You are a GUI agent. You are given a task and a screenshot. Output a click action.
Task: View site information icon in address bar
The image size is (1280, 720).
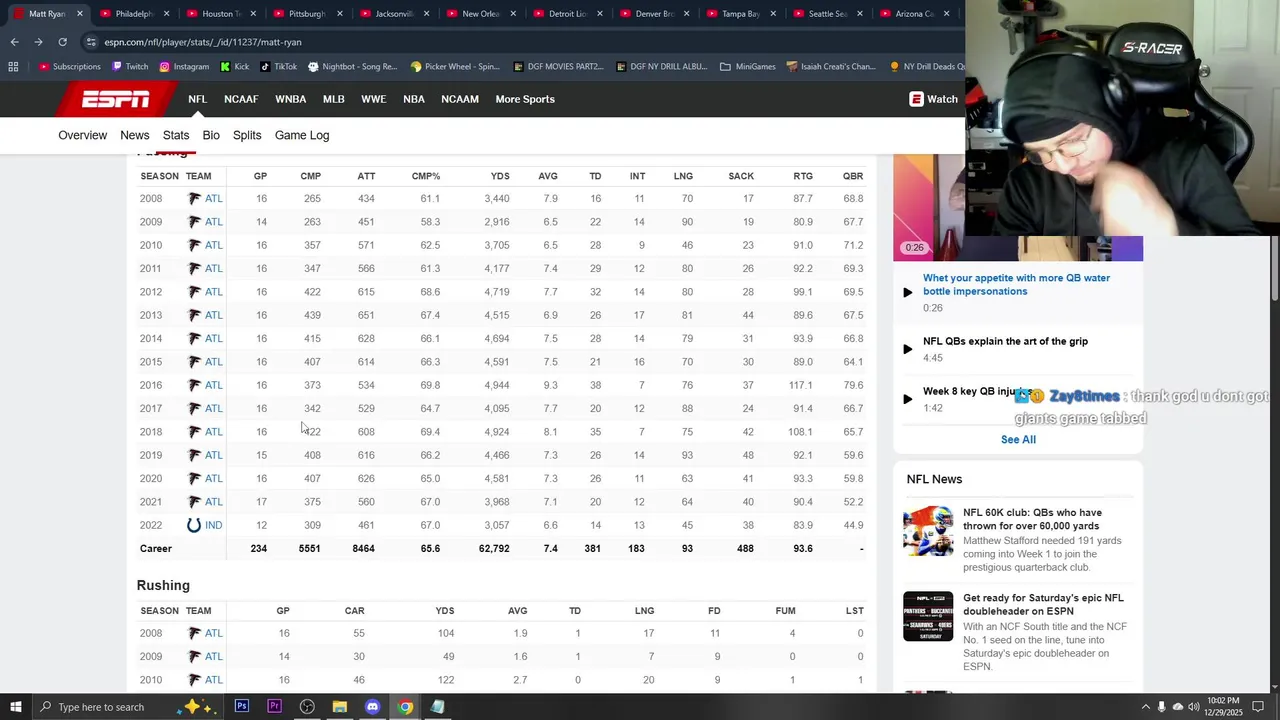91,42
